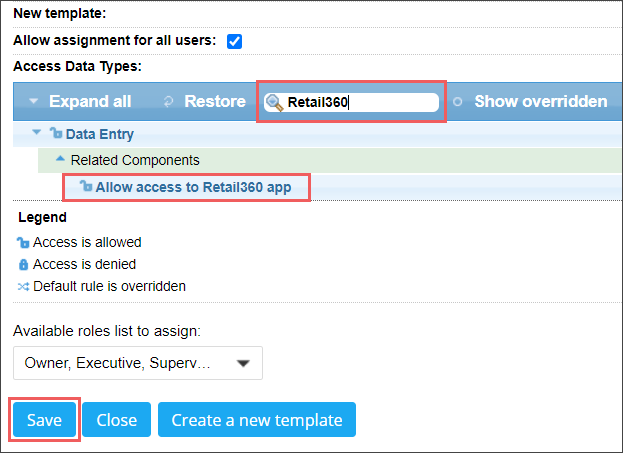Click into the Retail360 search field

click(x=352, y=103)
